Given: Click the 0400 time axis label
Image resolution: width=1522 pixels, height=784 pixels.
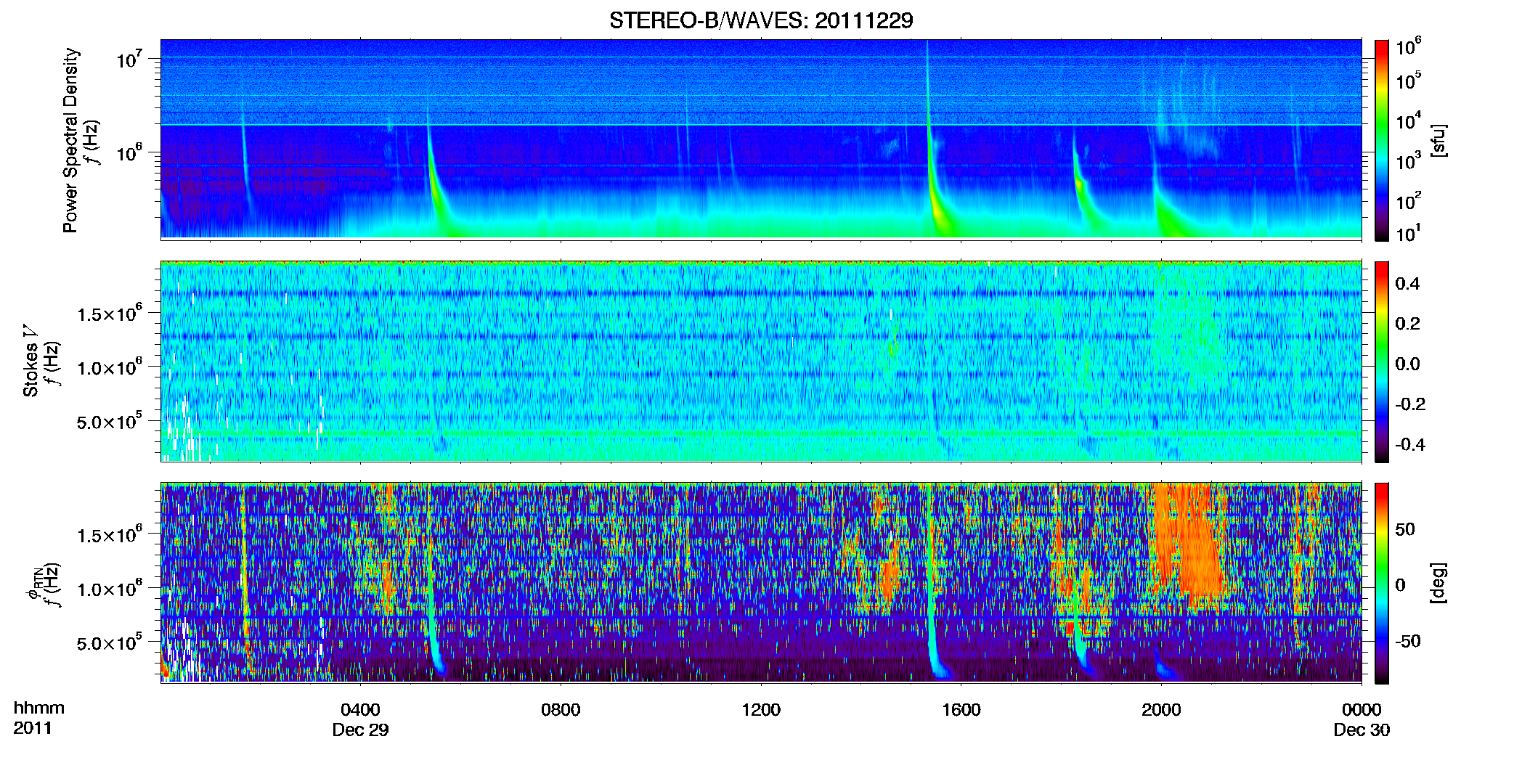Looking at the screenshot, I should click(360, 709).
